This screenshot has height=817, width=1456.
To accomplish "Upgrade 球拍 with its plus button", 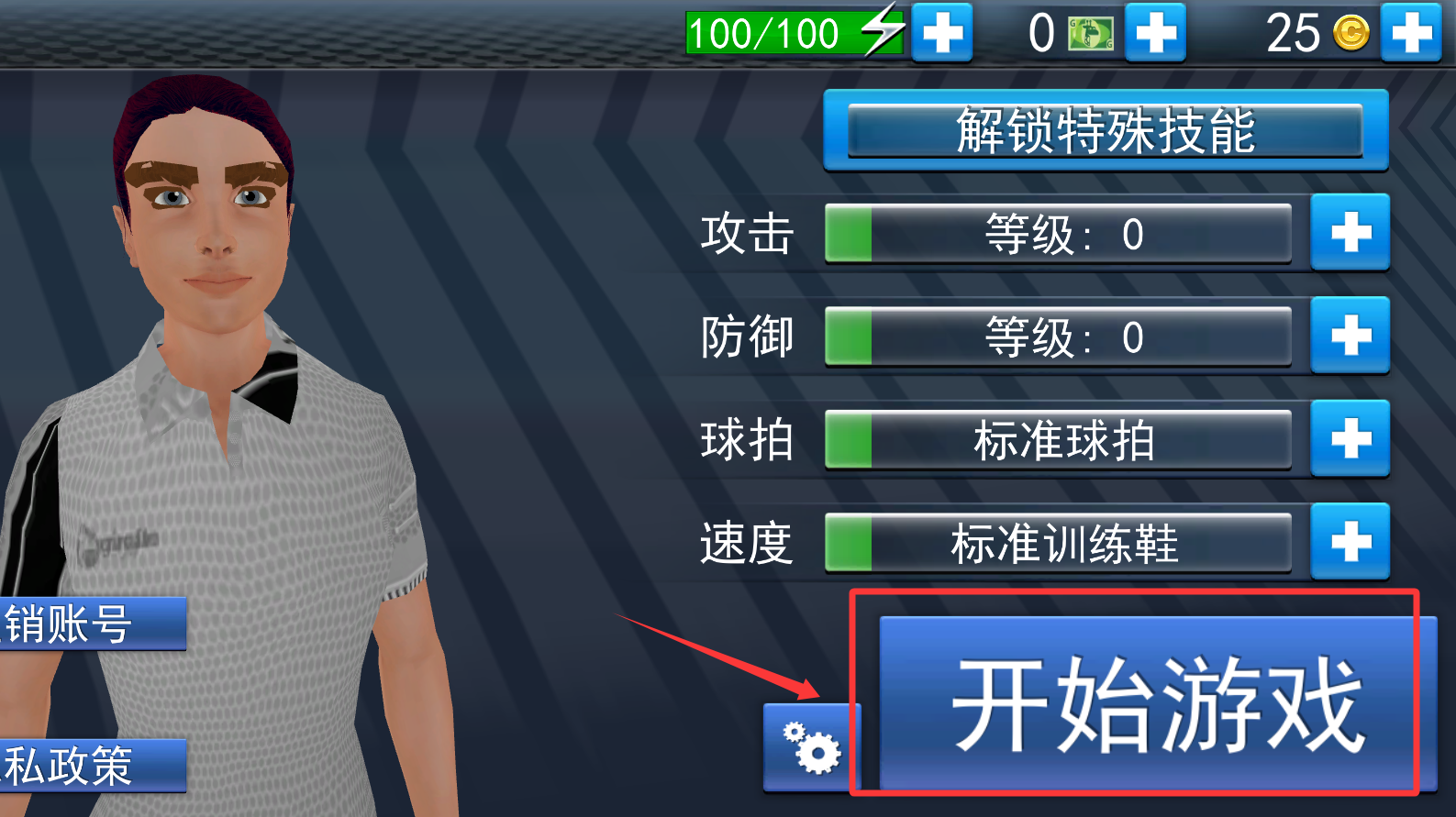I will (1350, 438).
